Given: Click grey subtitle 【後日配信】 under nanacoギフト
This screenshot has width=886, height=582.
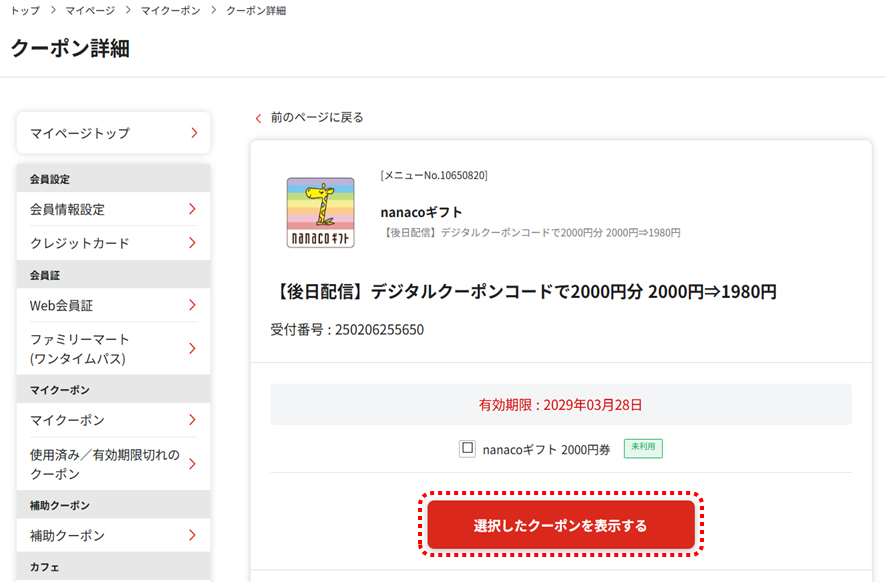Looking at the screenshot, I should [531, 233].
